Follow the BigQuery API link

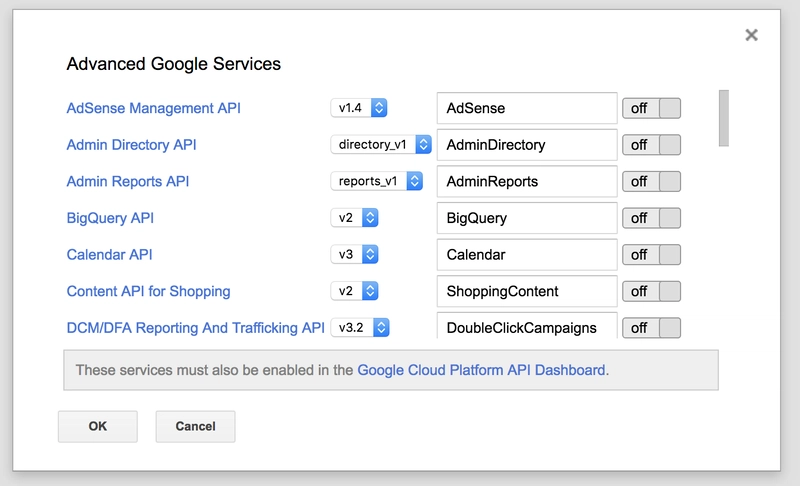tap(110, 218)
